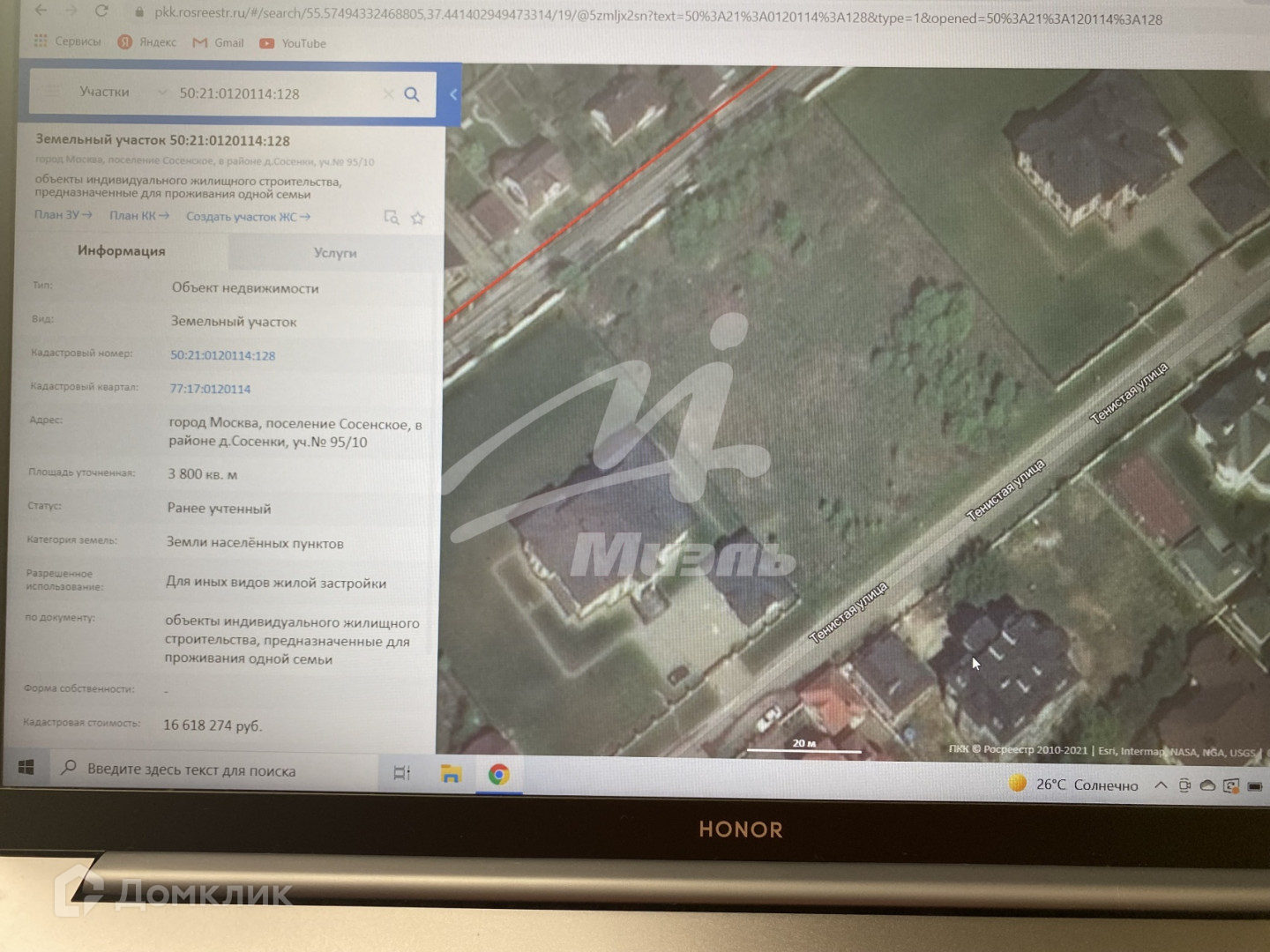Collapse the side panel with the chevron
Viewport: 1270px width, 952px height.
452,94
